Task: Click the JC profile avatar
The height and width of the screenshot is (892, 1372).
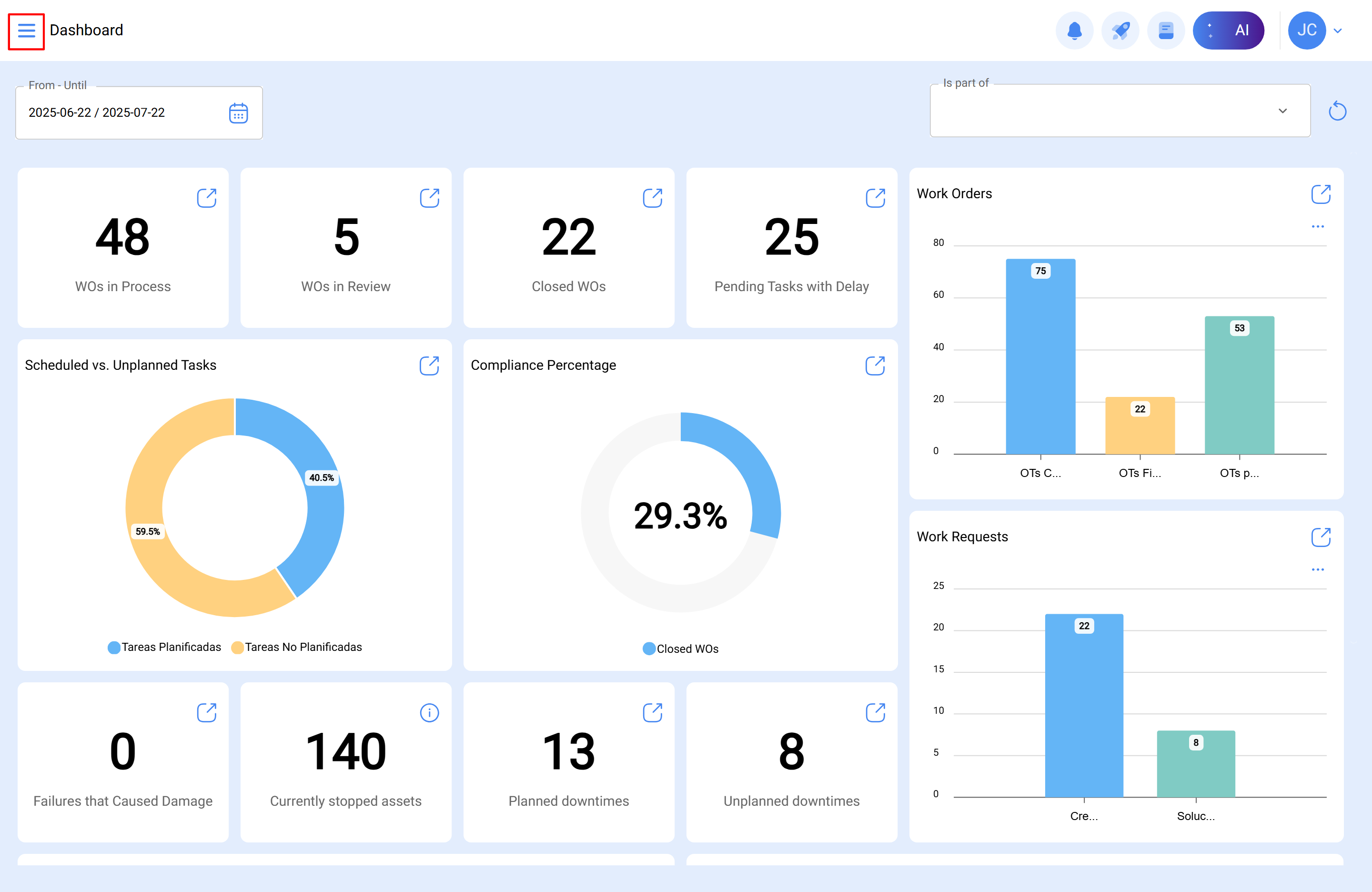Action: [1307, 30]
